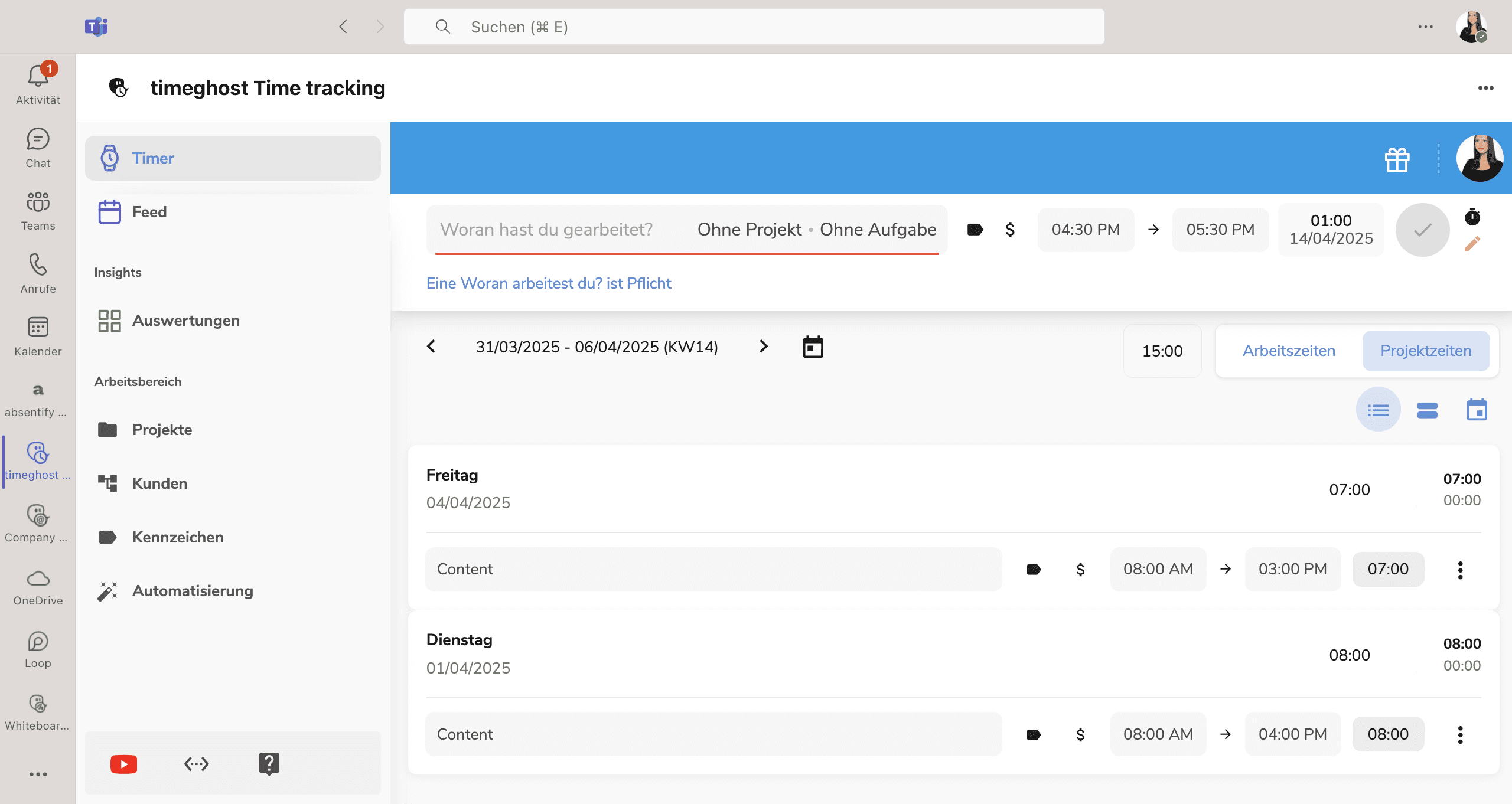1512x804 pixels.
Task: Click the Suchen search field
Action: click(x=754, y=27)
